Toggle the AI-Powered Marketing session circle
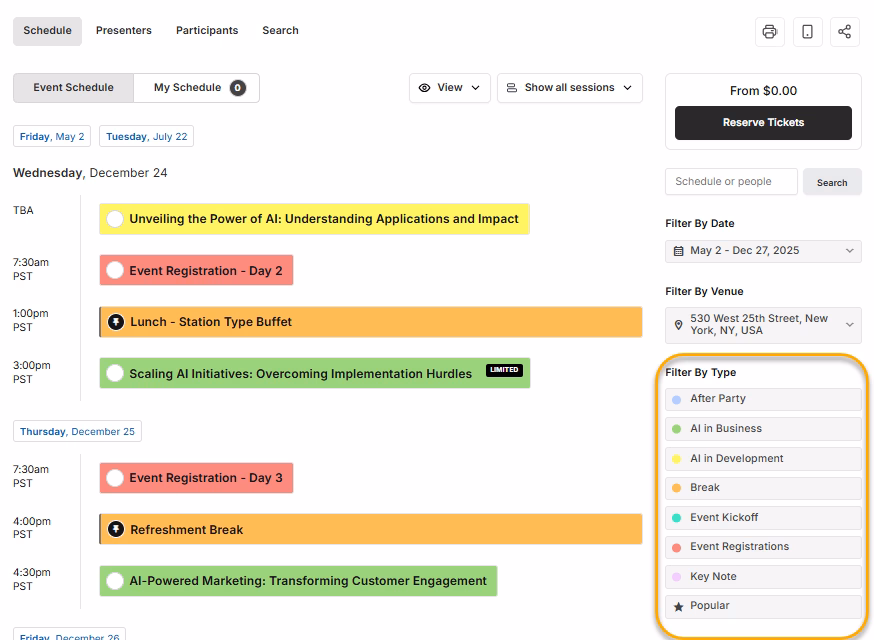 pyautogui.click(x=115, y=581)
